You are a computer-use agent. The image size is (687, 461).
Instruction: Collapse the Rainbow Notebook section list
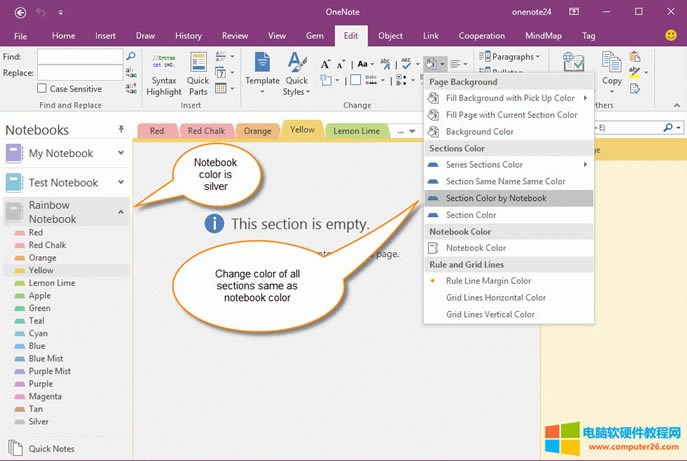121,211
